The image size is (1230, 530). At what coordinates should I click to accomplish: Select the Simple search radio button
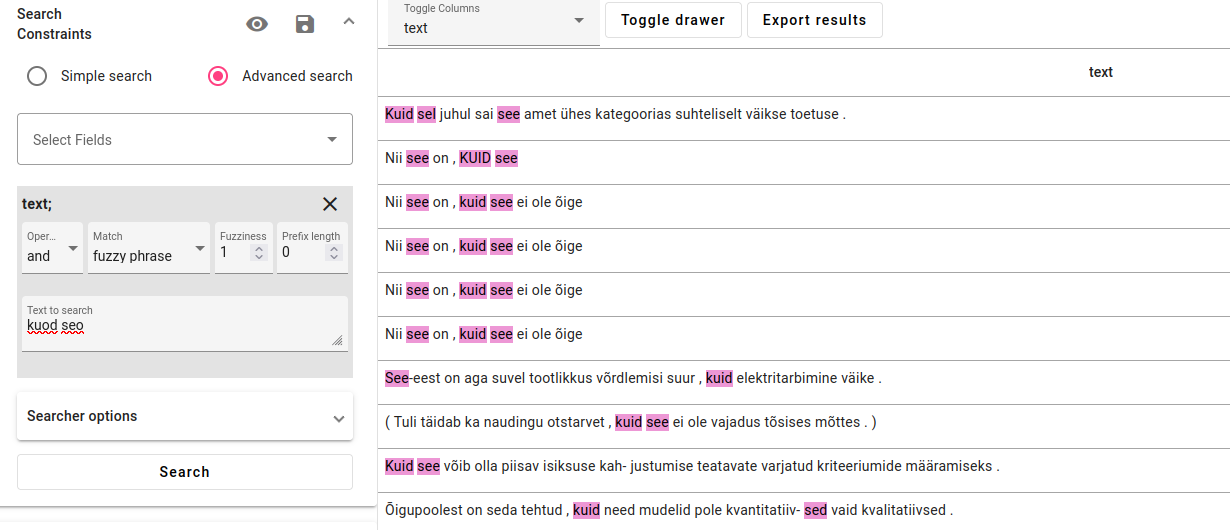[37, 76]
